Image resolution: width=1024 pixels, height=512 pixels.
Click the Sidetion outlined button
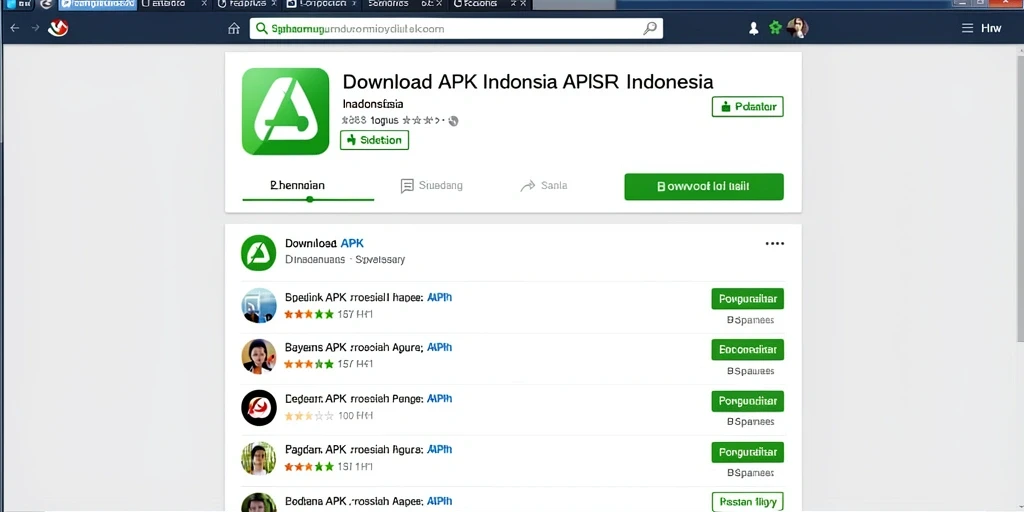tap(374, 140)
